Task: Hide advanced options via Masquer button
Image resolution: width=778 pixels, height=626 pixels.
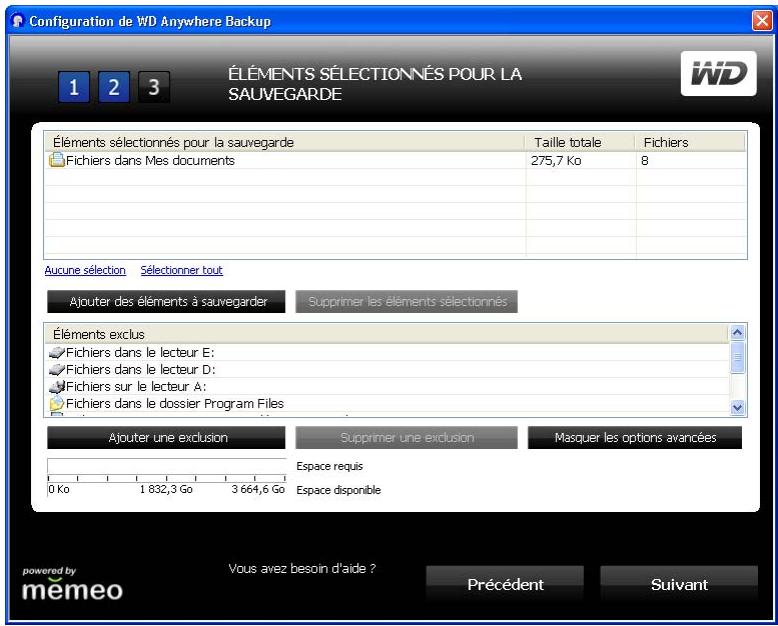Action: [x=635, y=438]
